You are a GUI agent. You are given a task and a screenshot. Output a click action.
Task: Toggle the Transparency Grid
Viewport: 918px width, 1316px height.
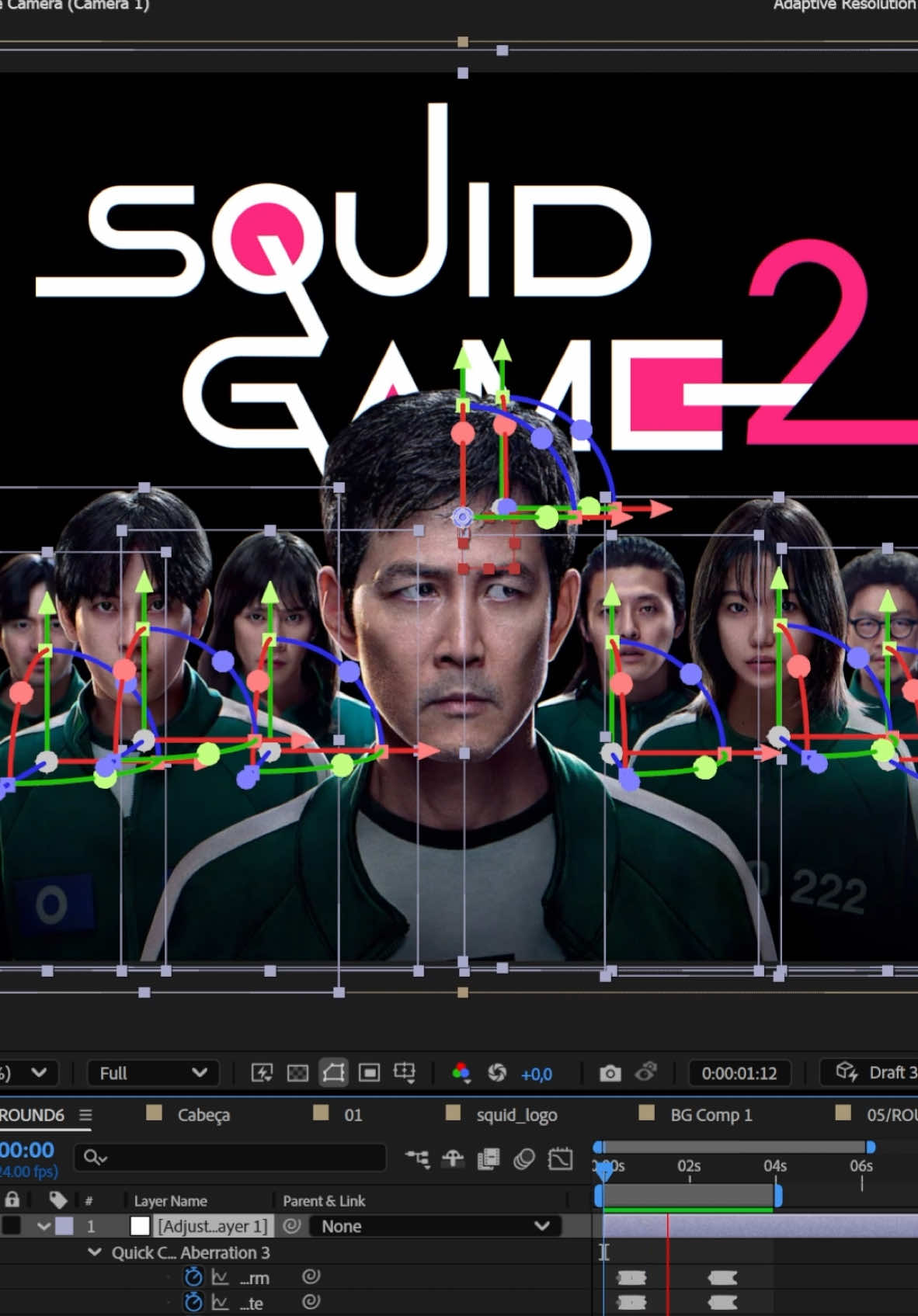click(x=297, y=1073)
